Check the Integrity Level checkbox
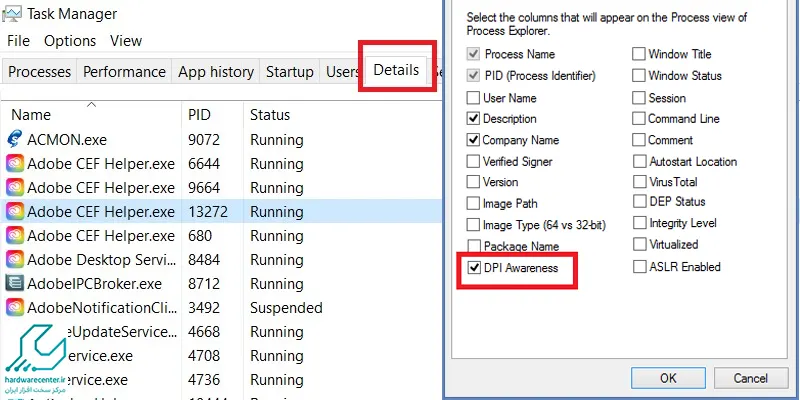 pyautogui.click(x=639, y=223)
